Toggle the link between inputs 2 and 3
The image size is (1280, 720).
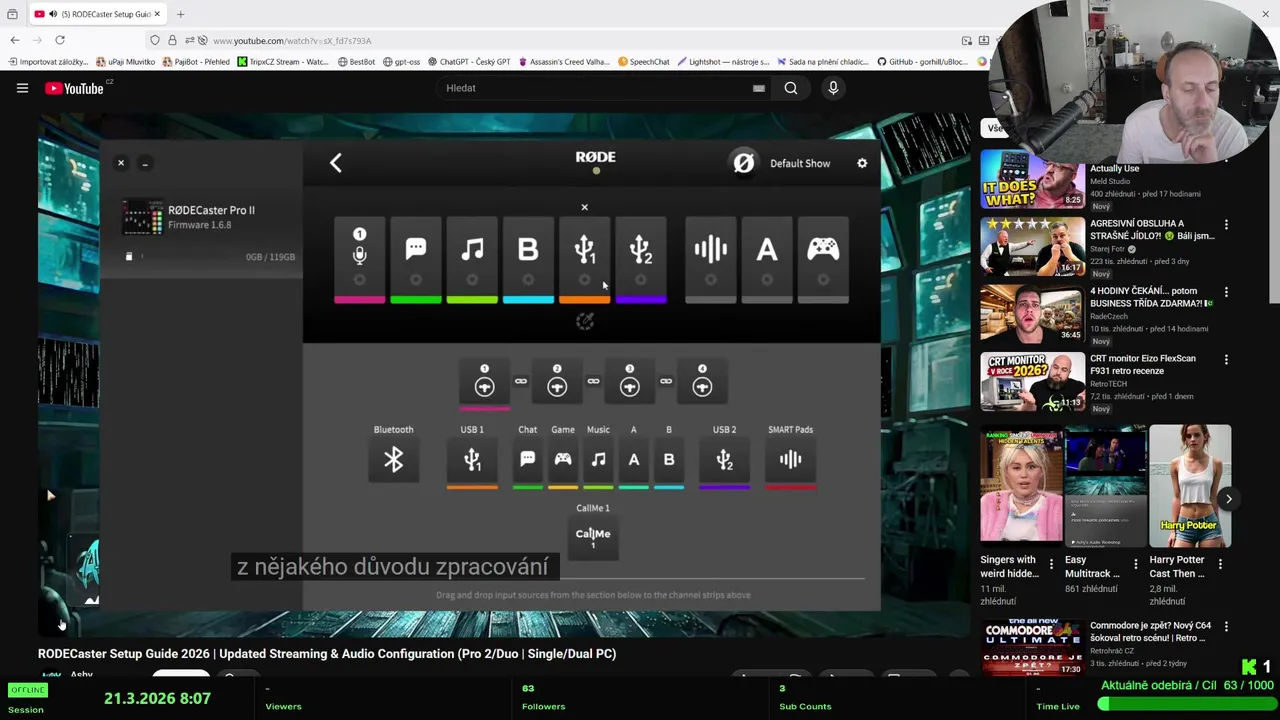tap(593, 381)
